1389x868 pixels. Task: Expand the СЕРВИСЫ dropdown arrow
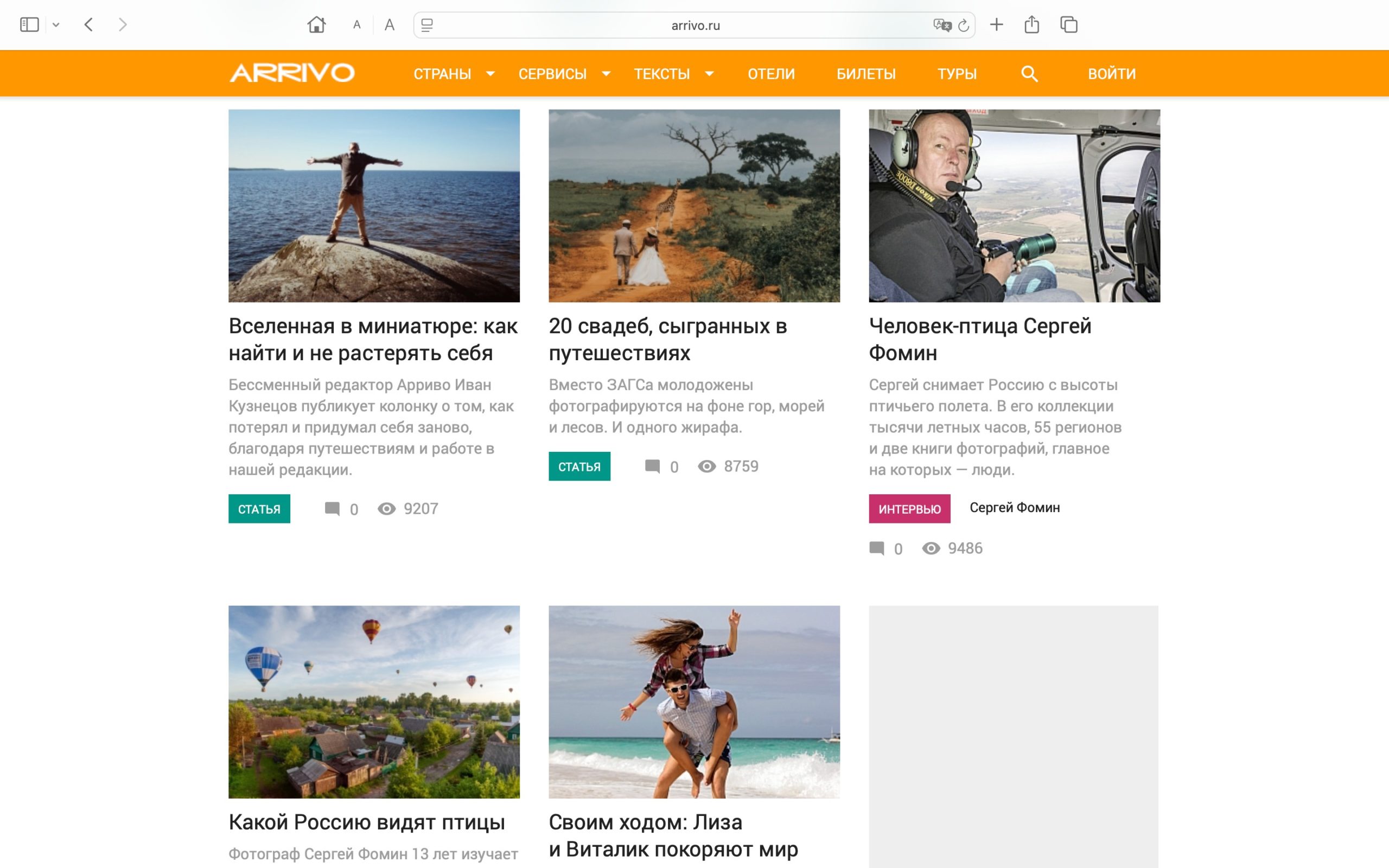tap(606, 73)
